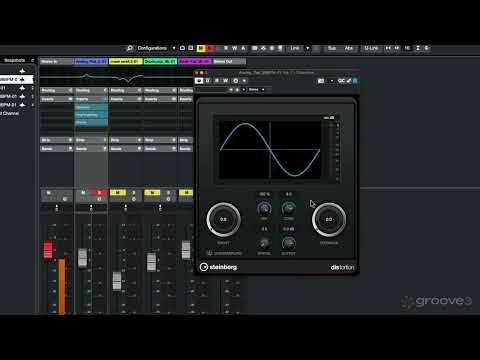The height and width of the screenshot is (360, 480).
Task: Select the third insert slot on Analog Pad
Action: 91,122
